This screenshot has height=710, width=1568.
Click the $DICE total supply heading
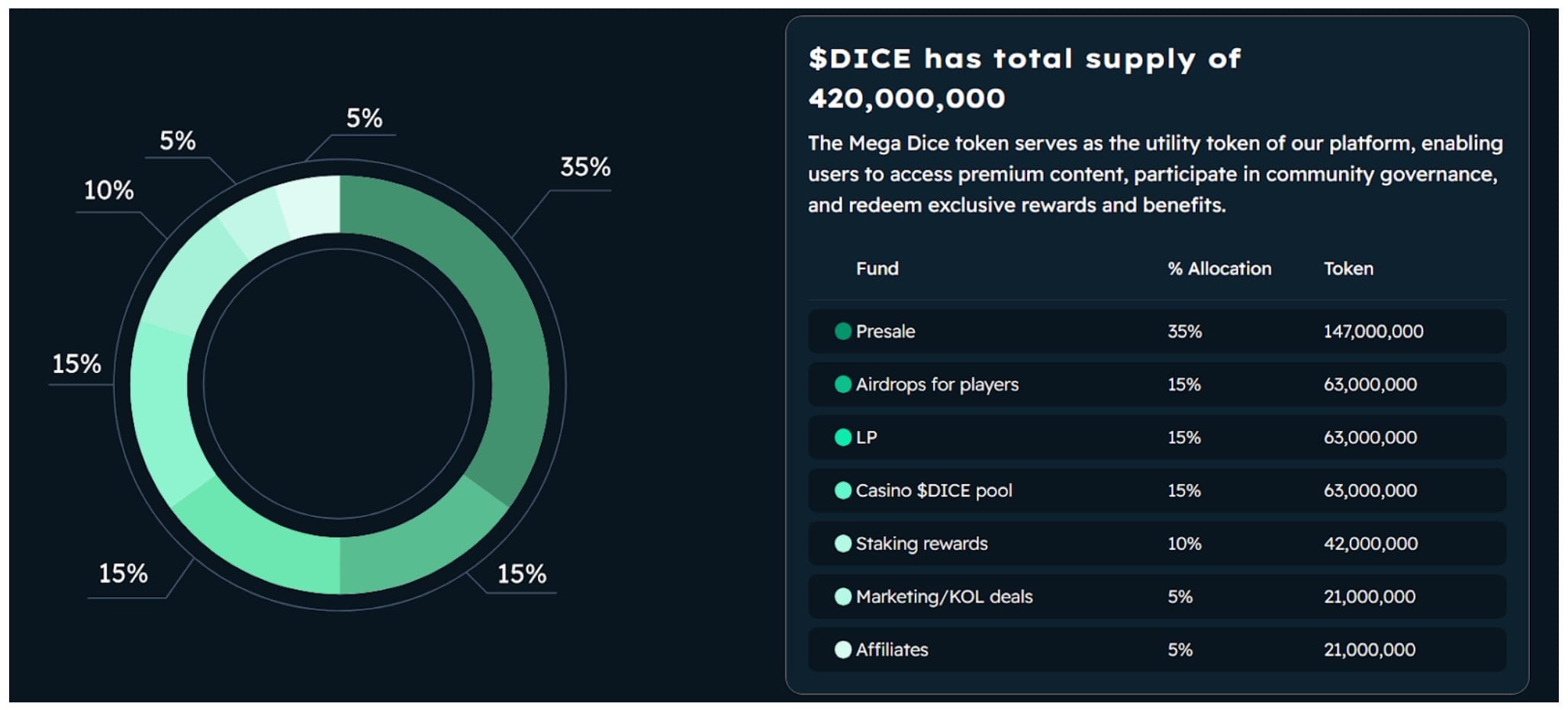pyautogui.click(x=1024, y=78)
